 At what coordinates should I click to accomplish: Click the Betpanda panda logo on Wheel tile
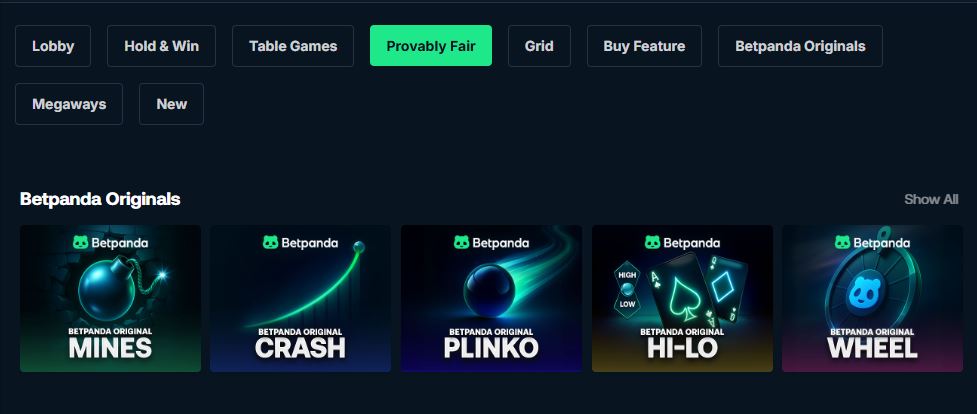pos(842,243)
